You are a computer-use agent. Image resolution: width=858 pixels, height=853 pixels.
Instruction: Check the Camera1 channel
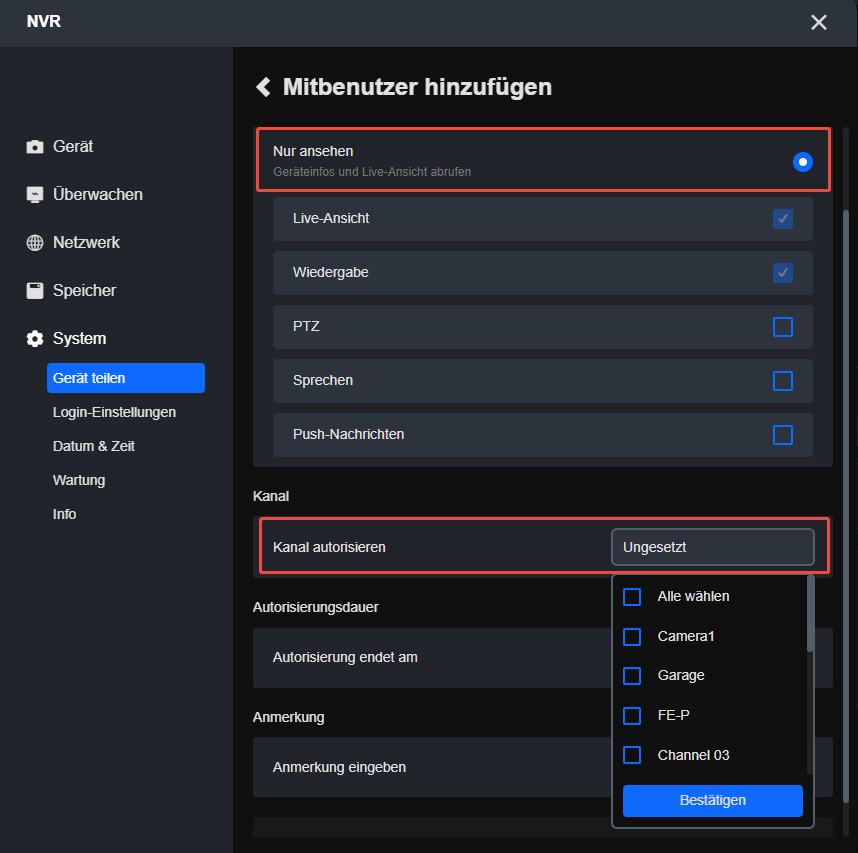tap(632, 637)
